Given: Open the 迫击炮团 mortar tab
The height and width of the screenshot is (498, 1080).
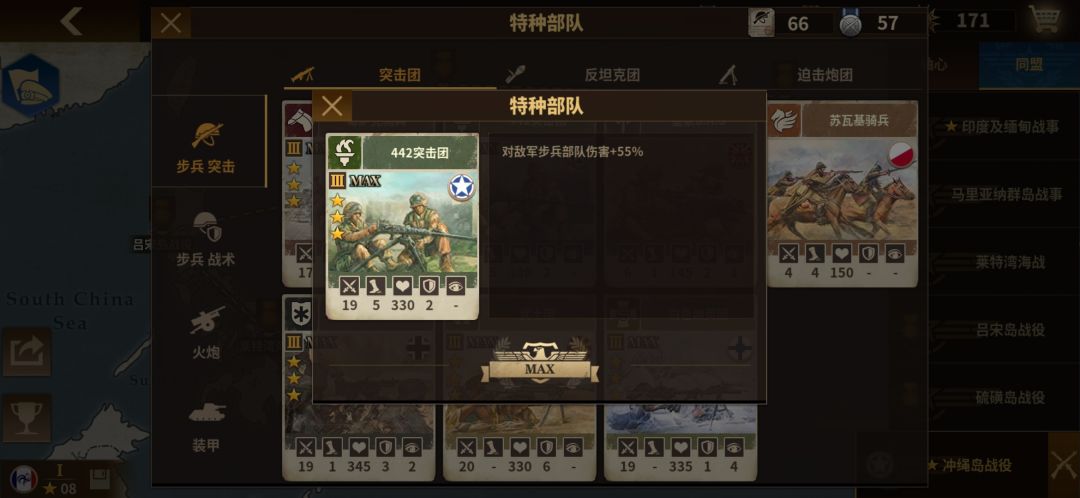Looking at the screenshot, I should point(824,74).
